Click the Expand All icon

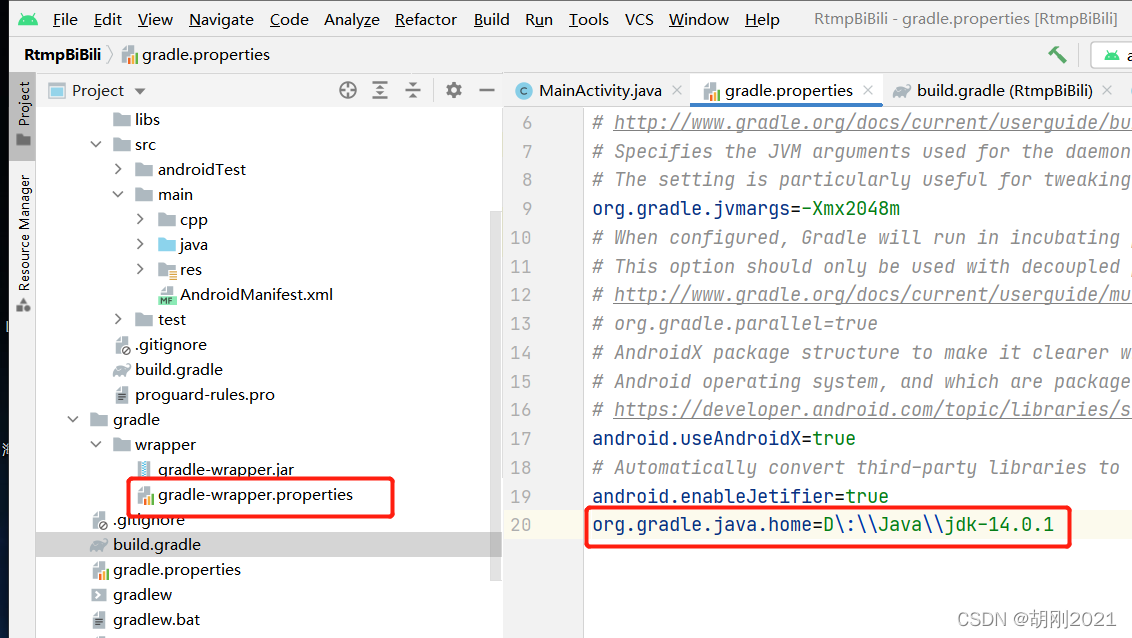pyautogui.click(x=380, y=90)
